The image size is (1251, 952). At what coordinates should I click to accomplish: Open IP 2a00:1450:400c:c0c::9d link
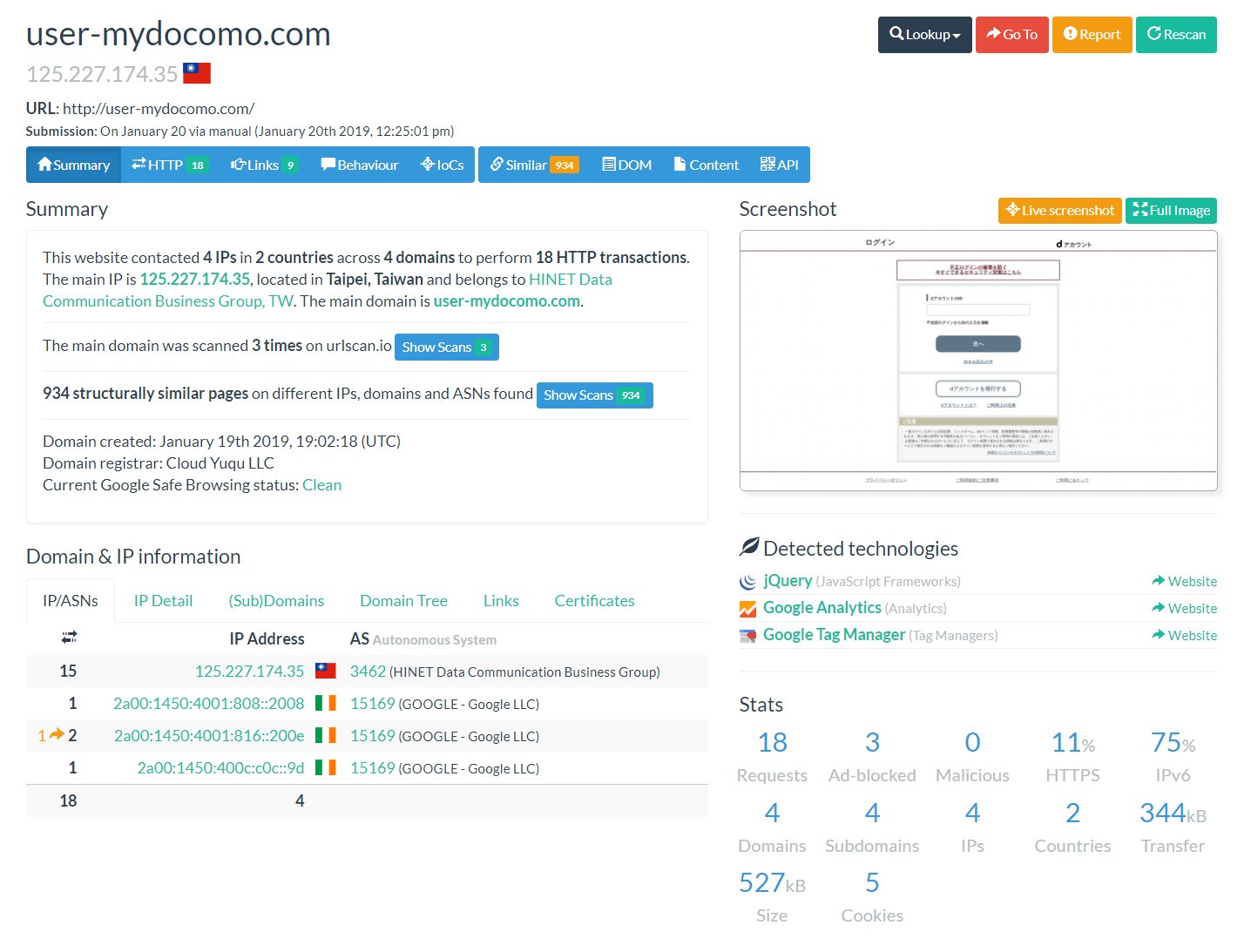click(x=220, y=768)
